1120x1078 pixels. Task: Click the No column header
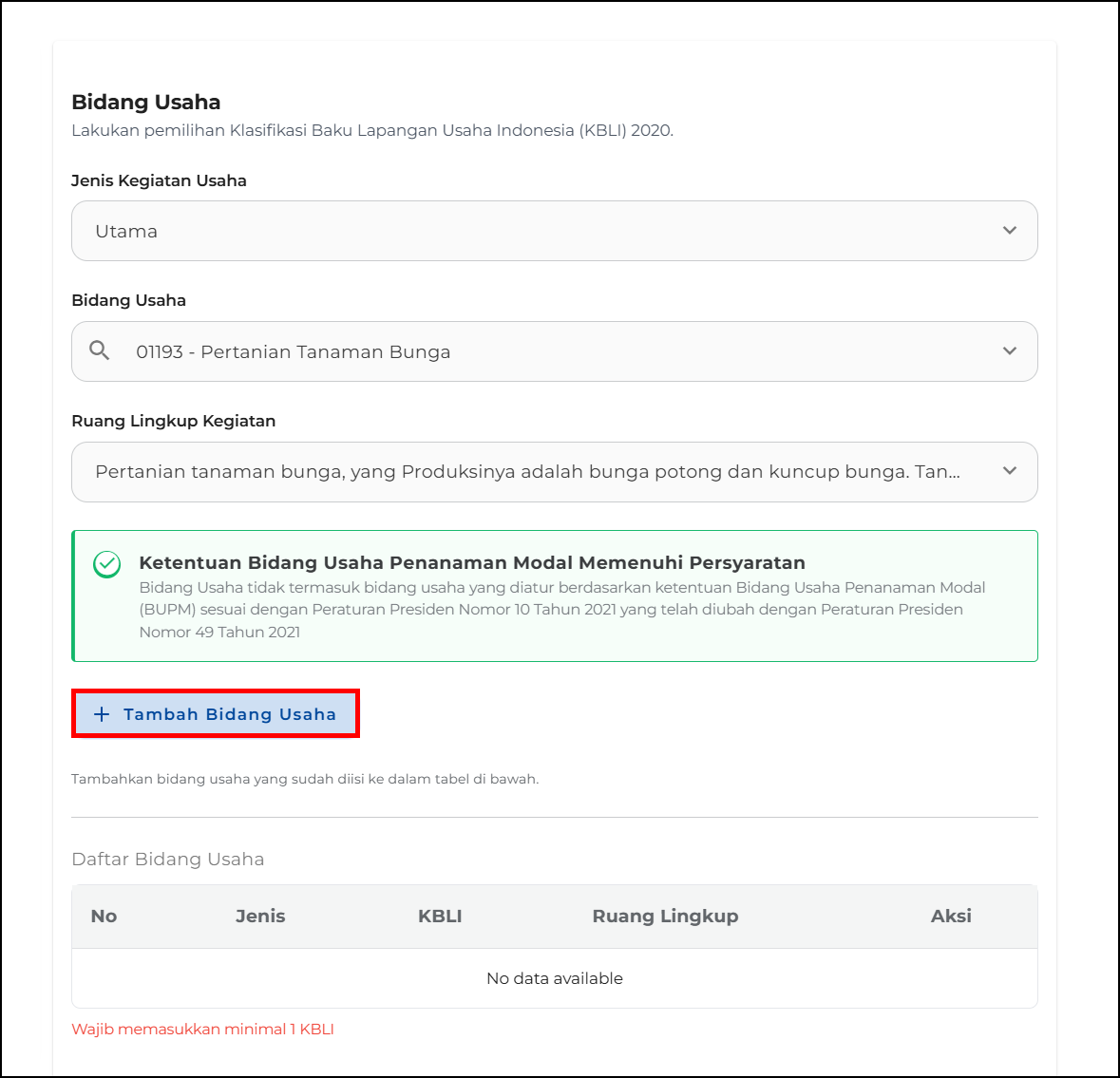[x=104, y=917]
